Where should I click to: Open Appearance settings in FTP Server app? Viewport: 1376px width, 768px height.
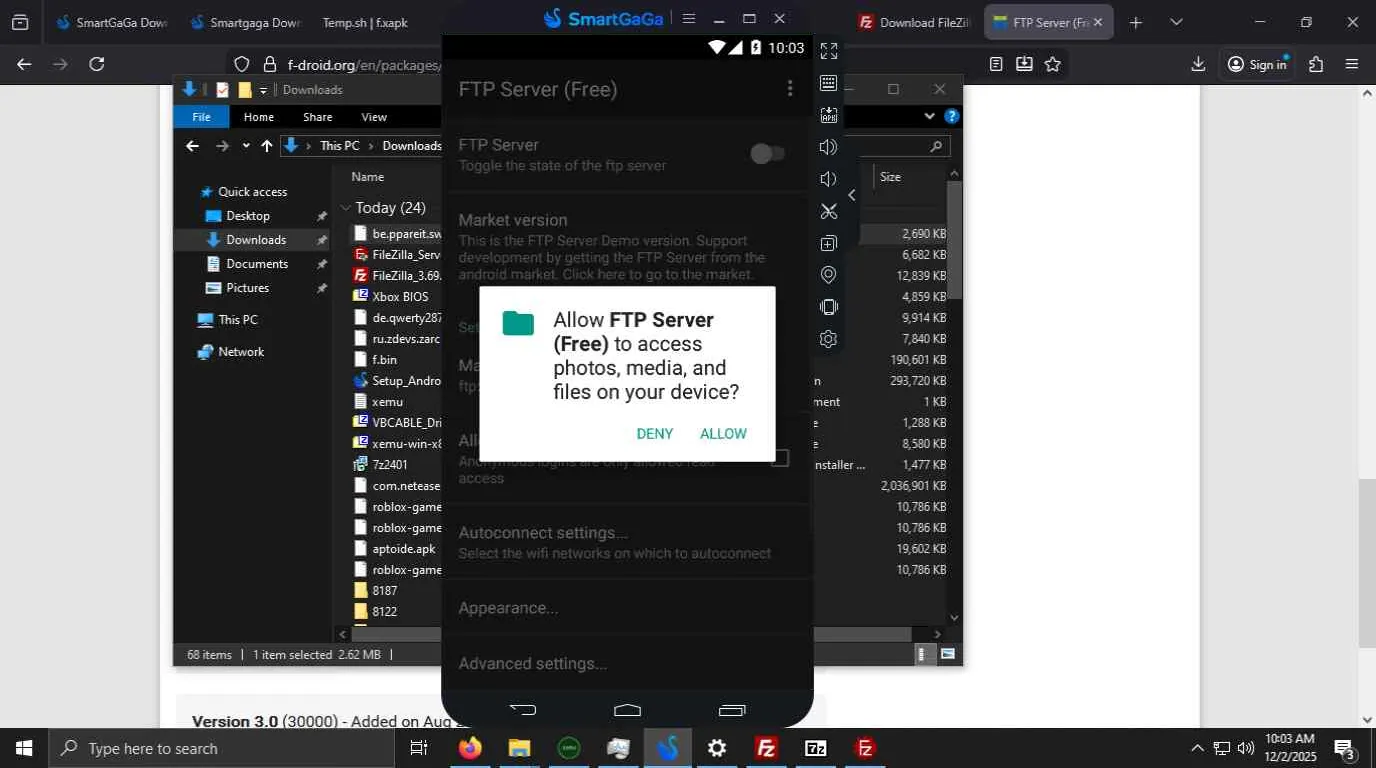(x=627, y=608)
